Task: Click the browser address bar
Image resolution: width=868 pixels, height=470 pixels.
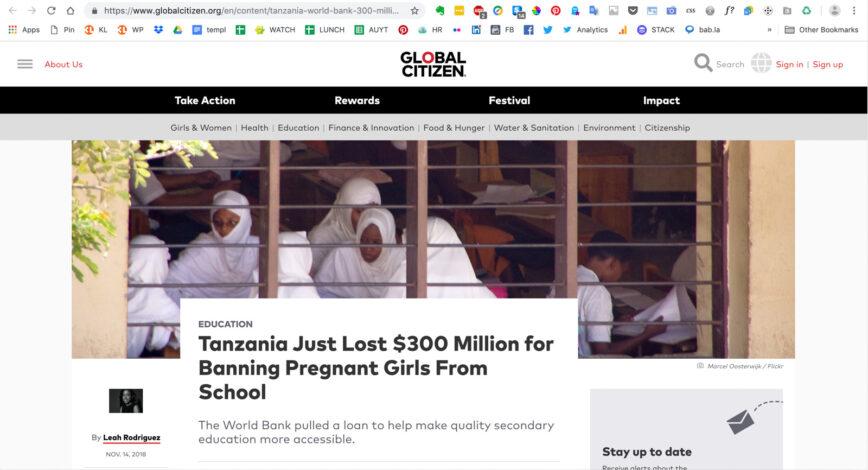Action: [x=251, y=11]
